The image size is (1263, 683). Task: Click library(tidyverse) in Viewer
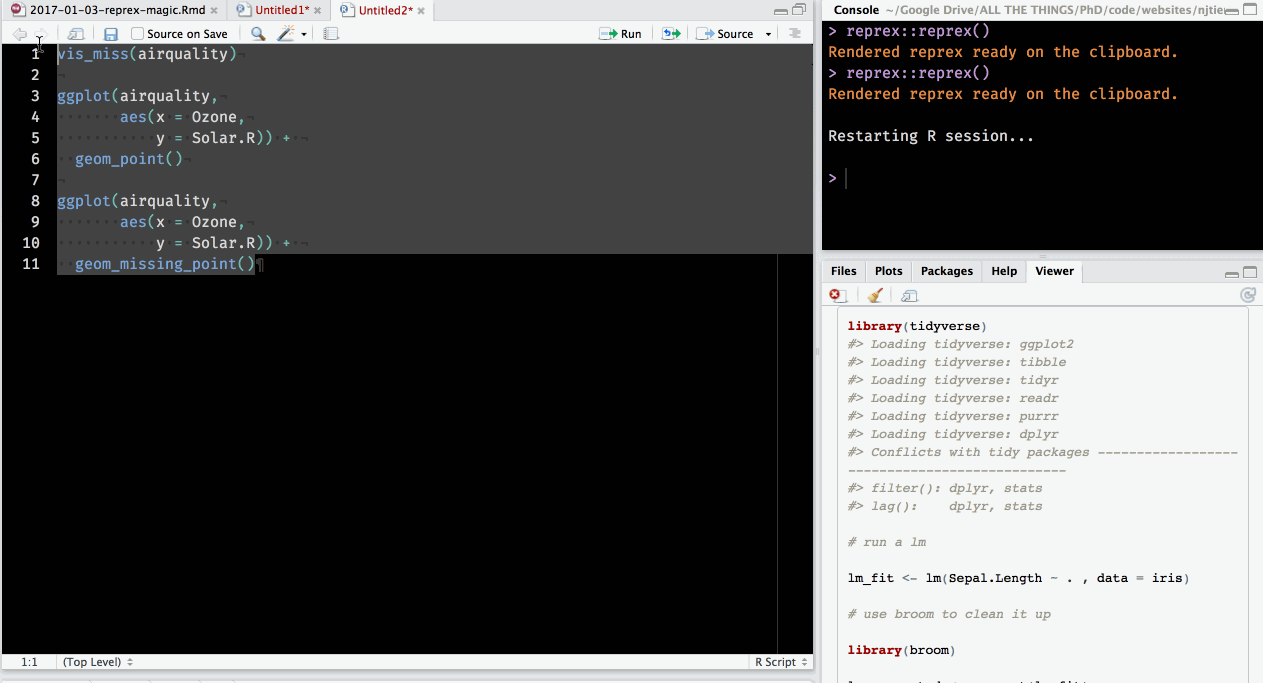[917, 326]
